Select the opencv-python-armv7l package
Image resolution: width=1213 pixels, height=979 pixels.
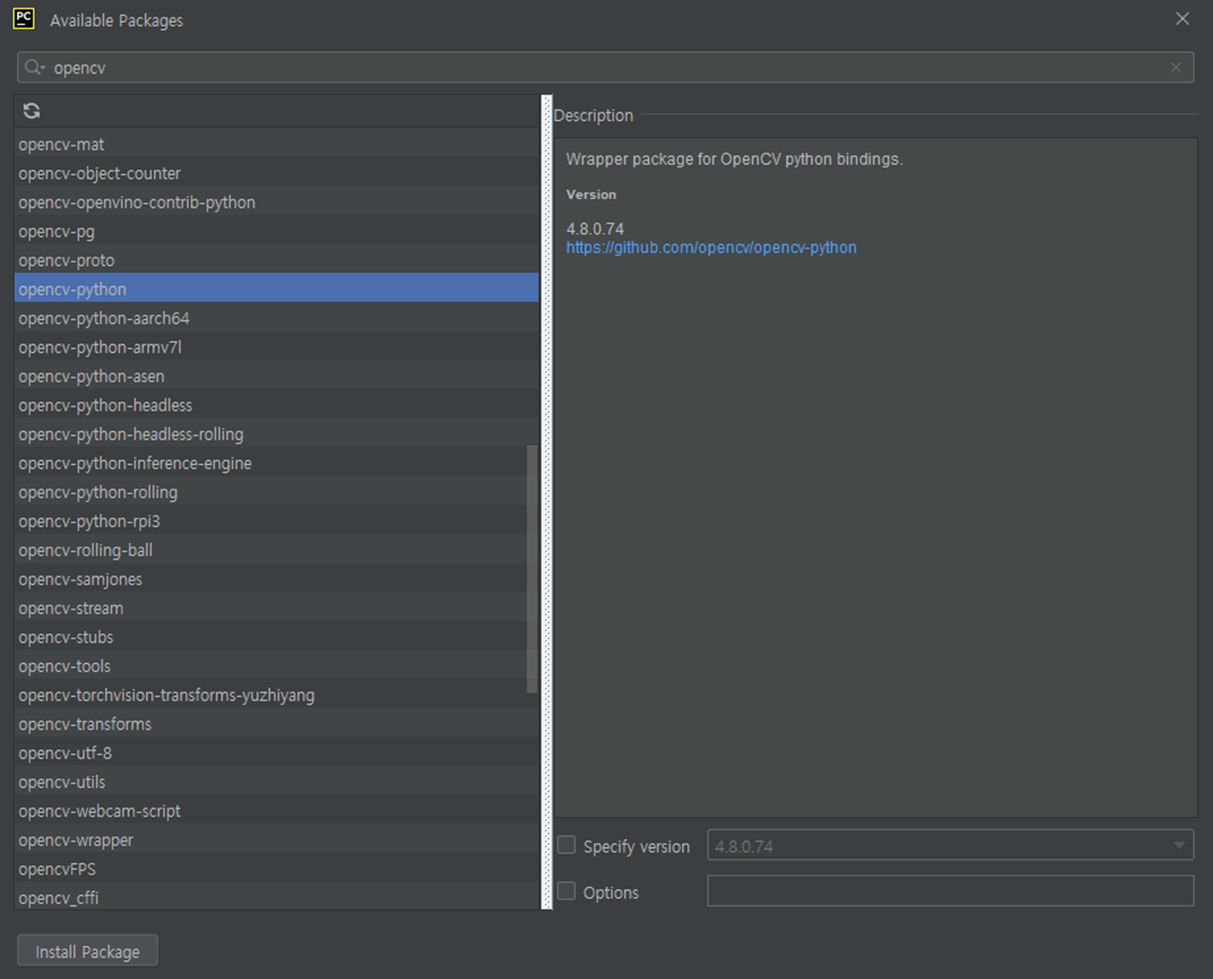[x=277, y=347]
